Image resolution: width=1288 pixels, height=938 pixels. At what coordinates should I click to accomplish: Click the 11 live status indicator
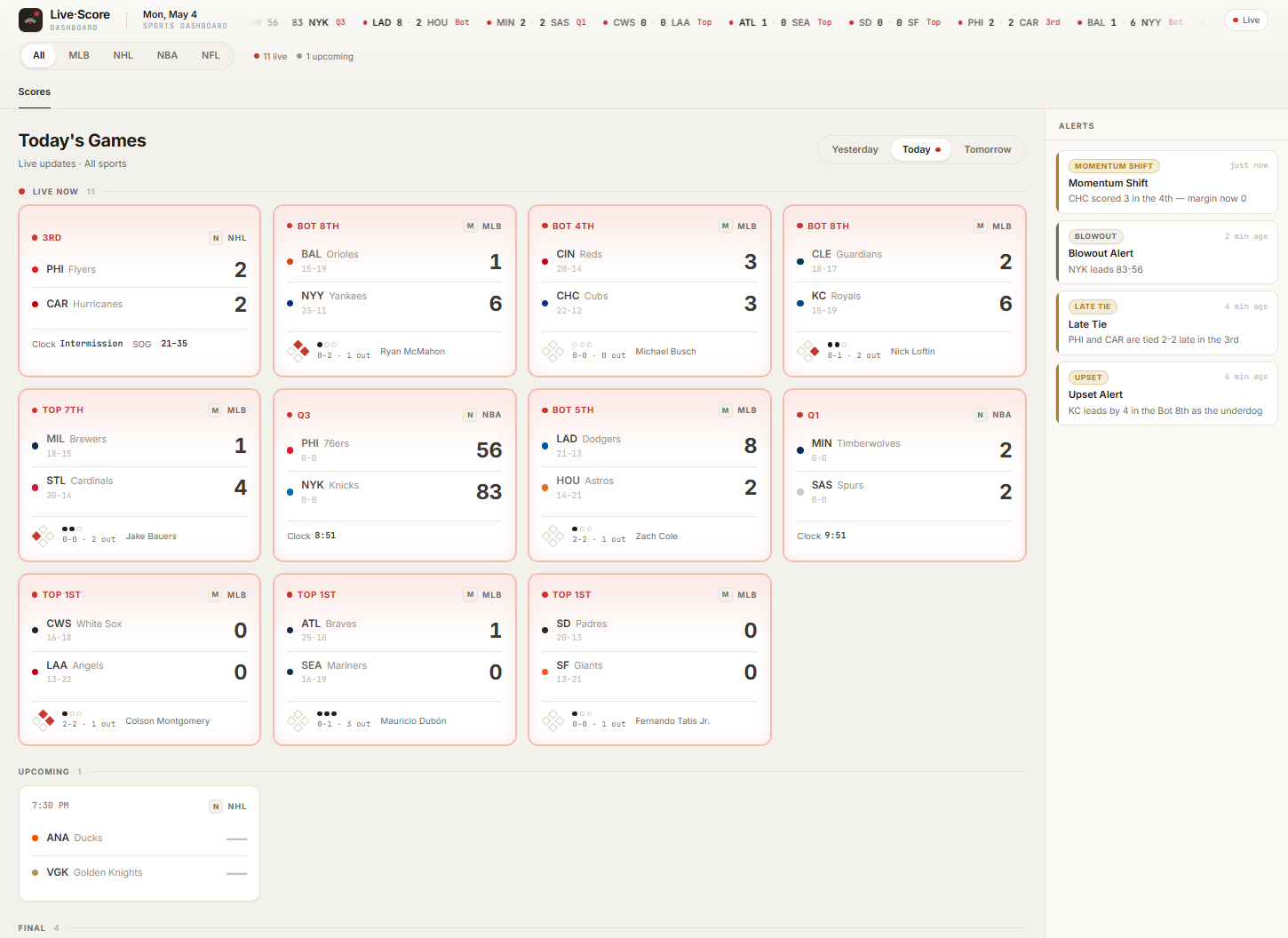point(270,57)
